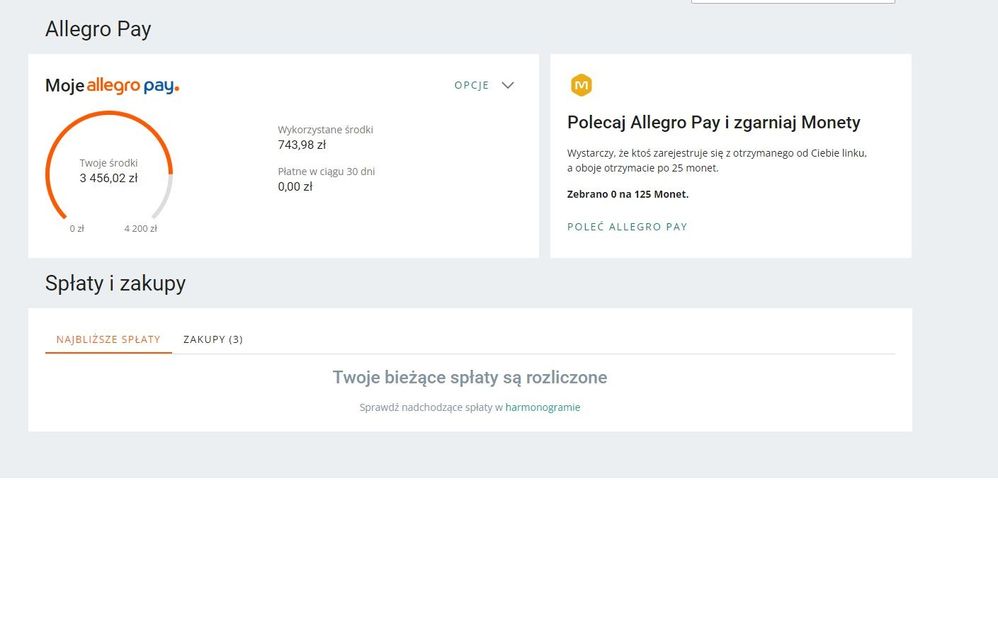
Task: Click the referral description starting 'Wystarczy, że ktoś'
Action: (717, 160)
